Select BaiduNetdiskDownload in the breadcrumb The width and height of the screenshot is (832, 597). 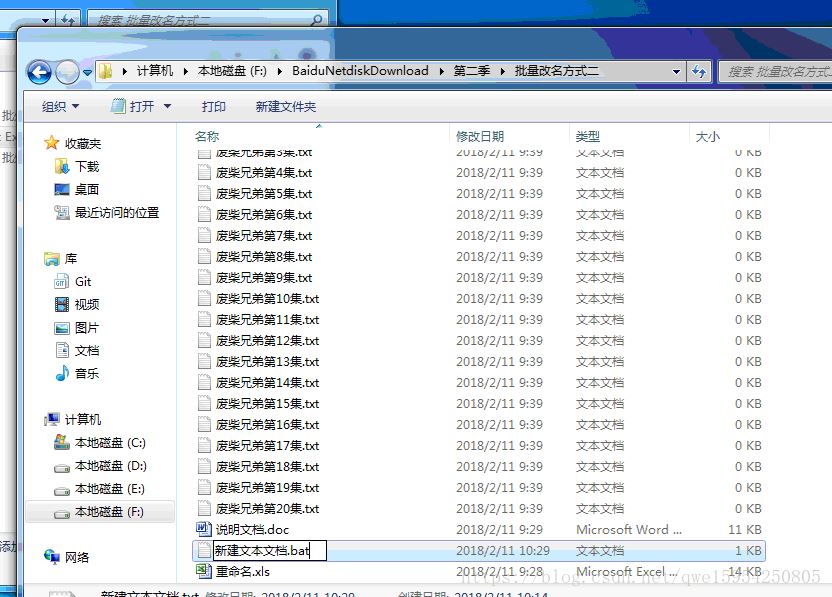point(360,71)
